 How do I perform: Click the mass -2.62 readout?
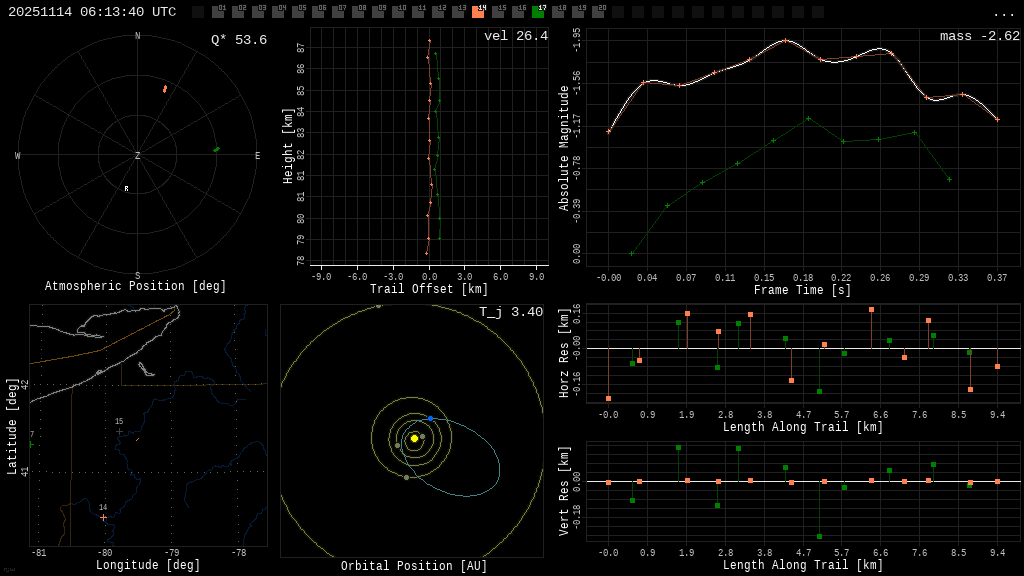979,36
